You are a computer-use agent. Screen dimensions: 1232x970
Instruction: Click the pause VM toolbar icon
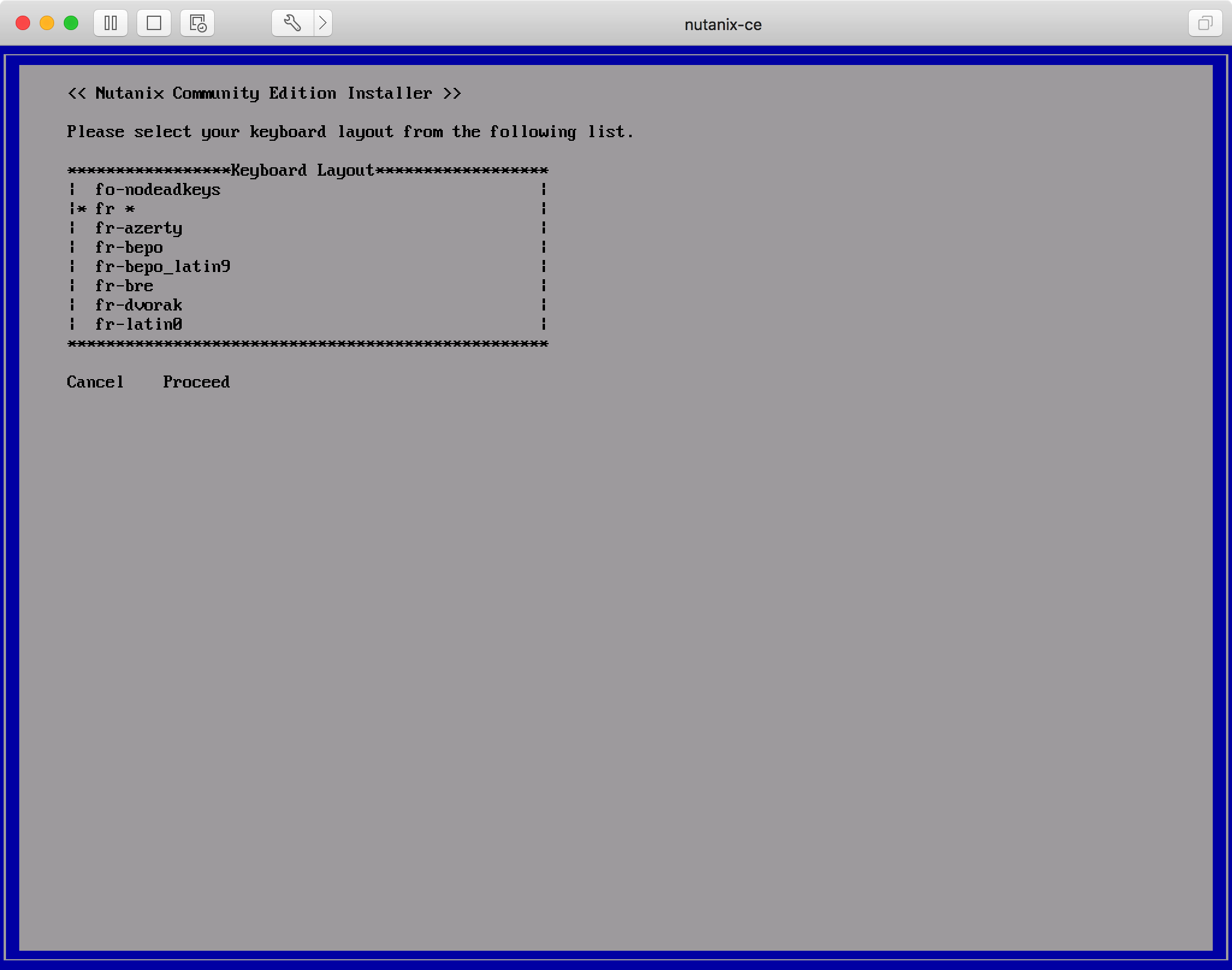[x=111, y=23]
